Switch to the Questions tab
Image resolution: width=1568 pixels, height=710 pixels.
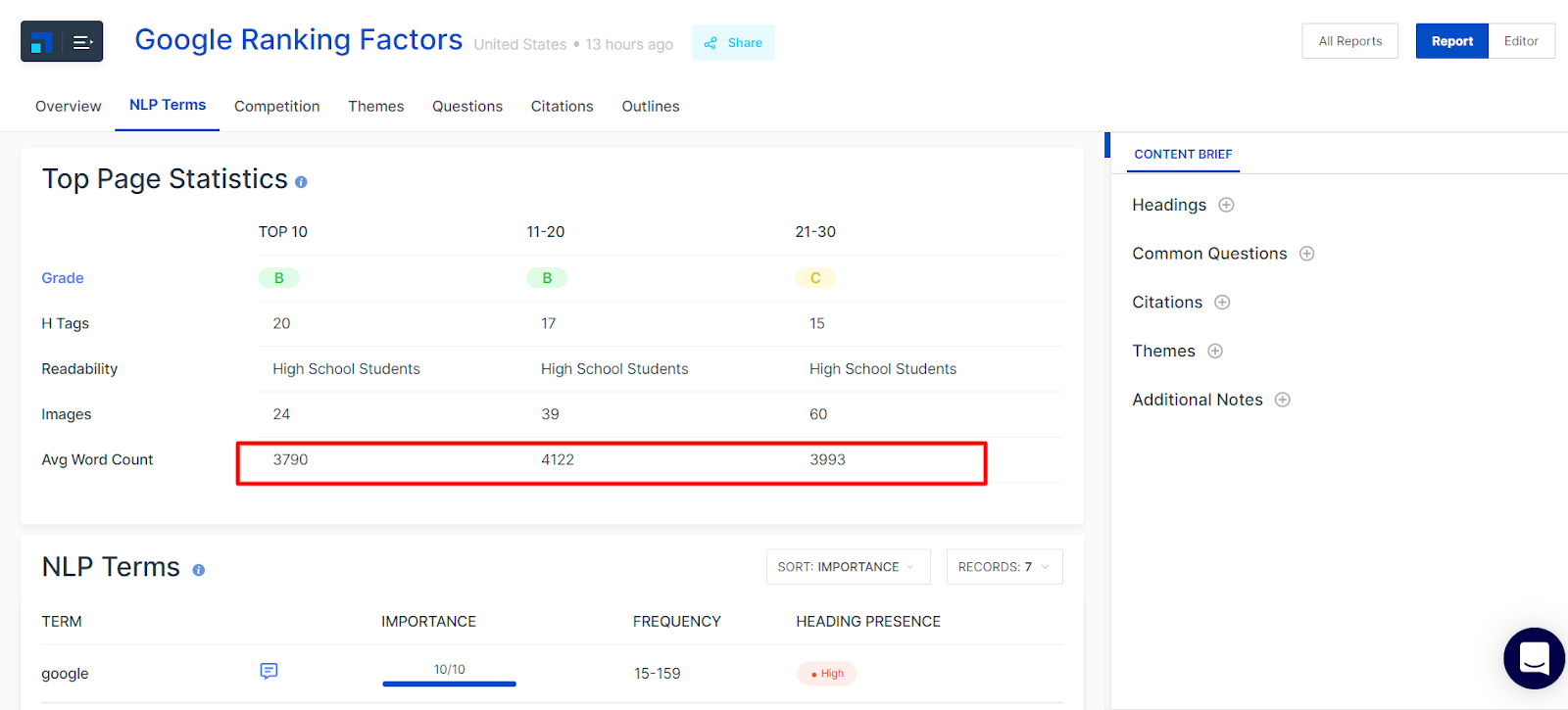point(466,106)
